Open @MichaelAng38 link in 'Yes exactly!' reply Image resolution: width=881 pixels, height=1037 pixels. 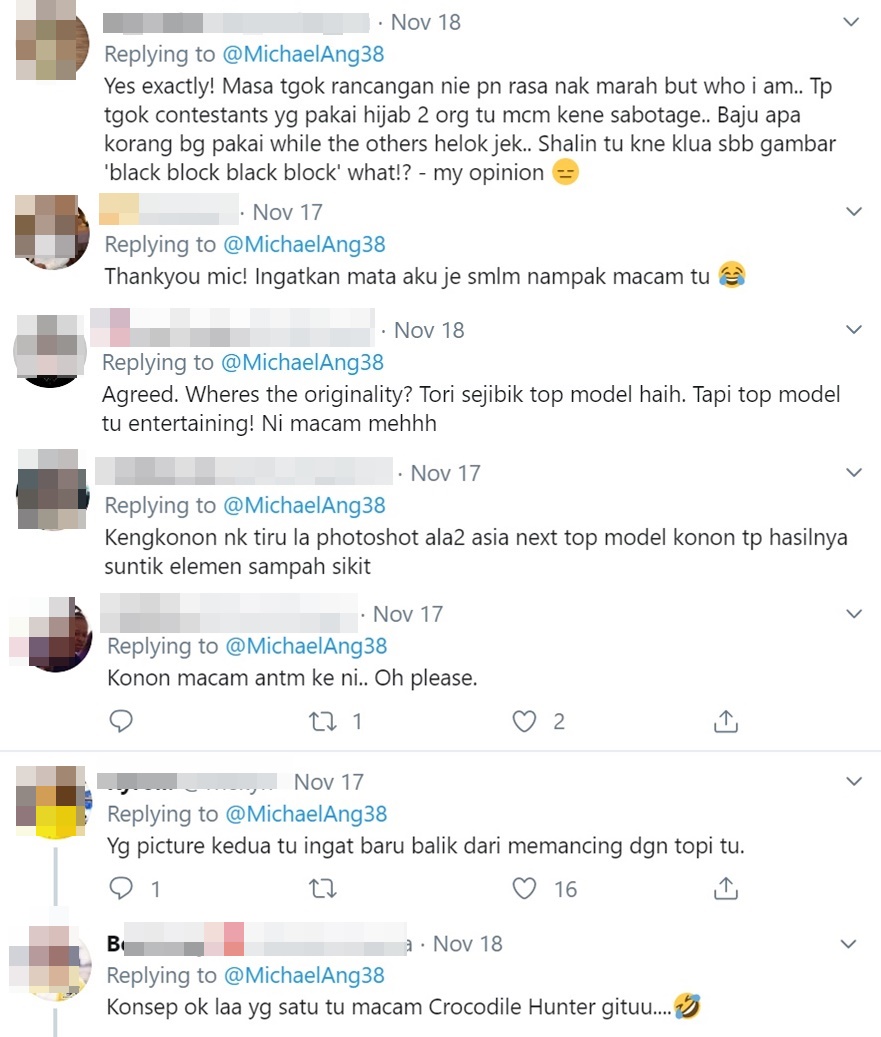click(303, 54)
